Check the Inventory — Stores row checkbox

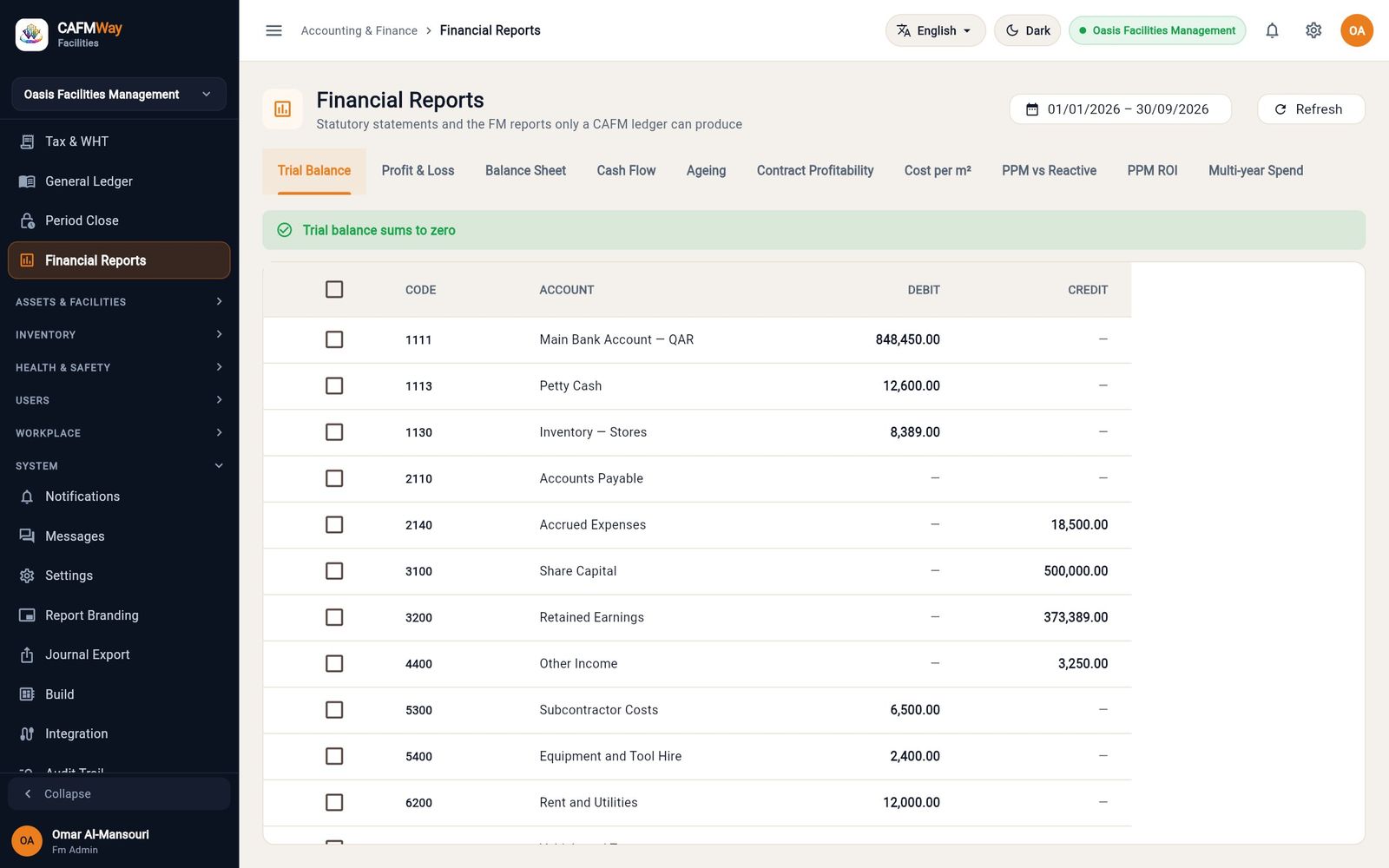[x=334, y=432]
